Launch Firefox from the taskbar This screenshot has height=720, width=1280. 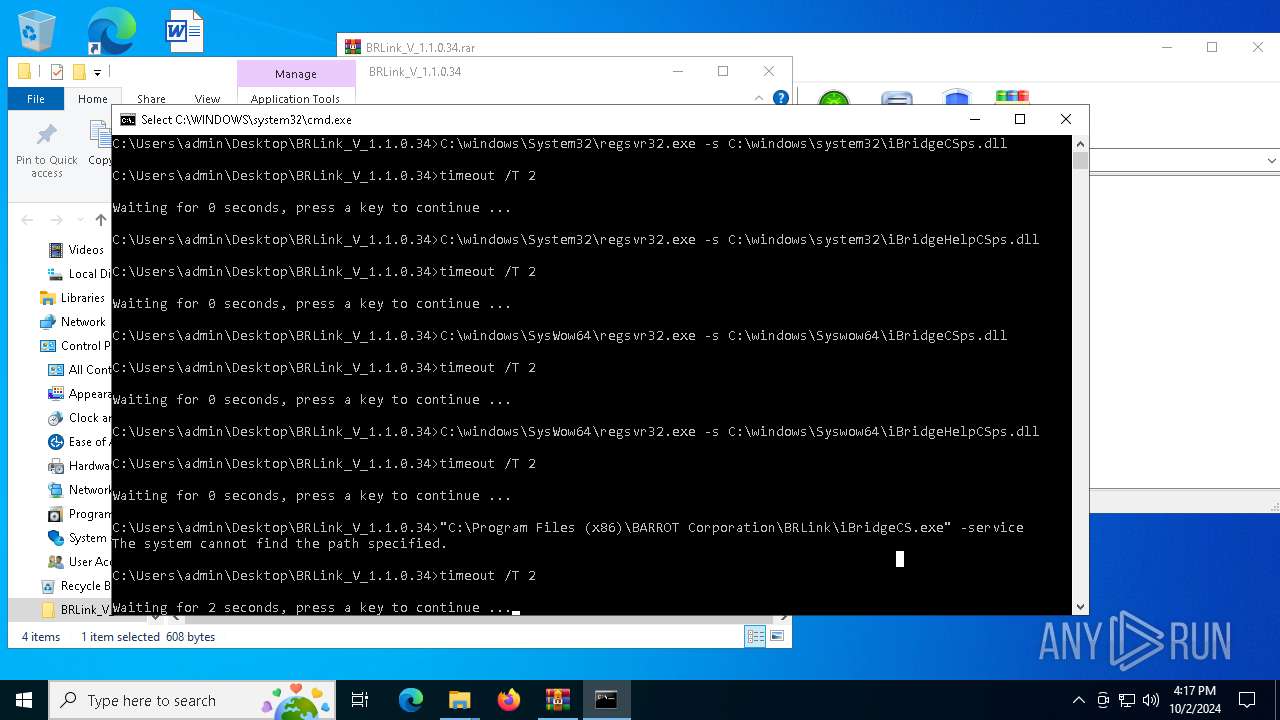(x=509, y=700)
